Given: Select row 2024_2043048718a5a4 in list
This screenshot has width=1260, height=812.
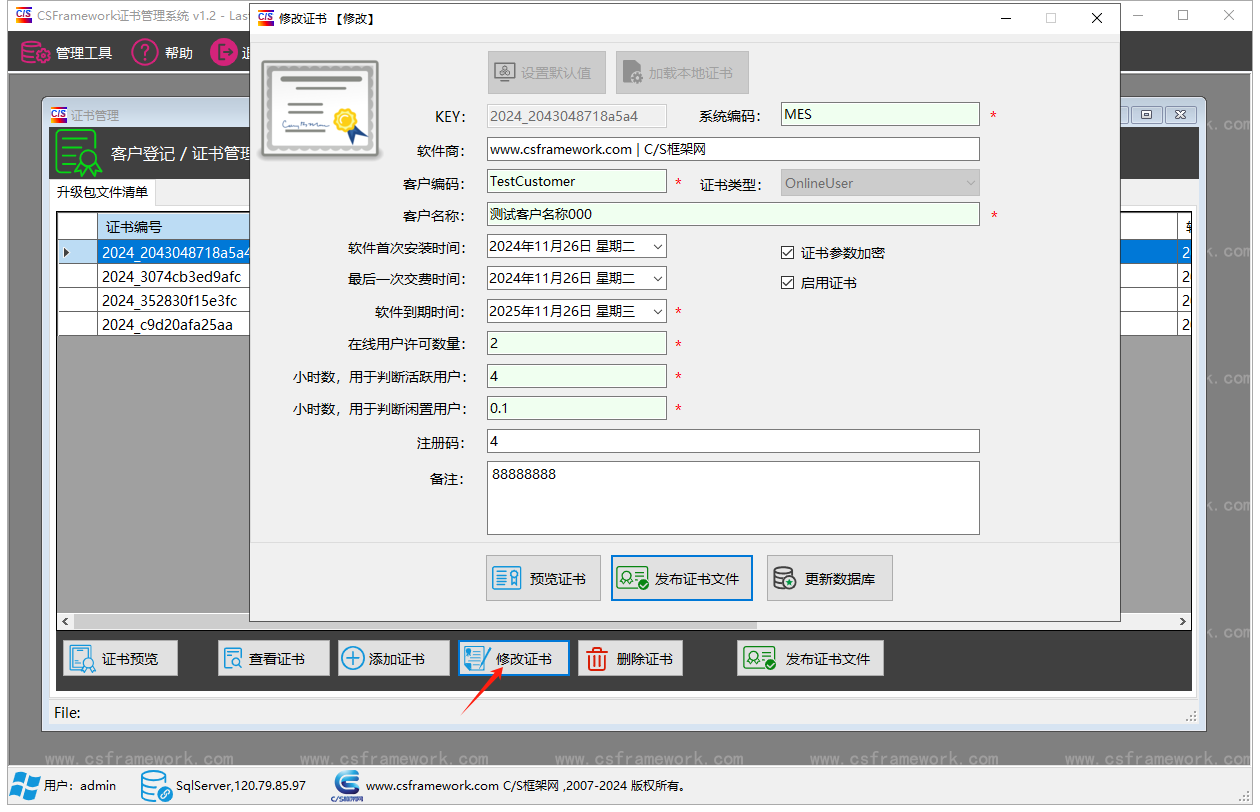Looking at the screenshot, I should tap(174, 252).
